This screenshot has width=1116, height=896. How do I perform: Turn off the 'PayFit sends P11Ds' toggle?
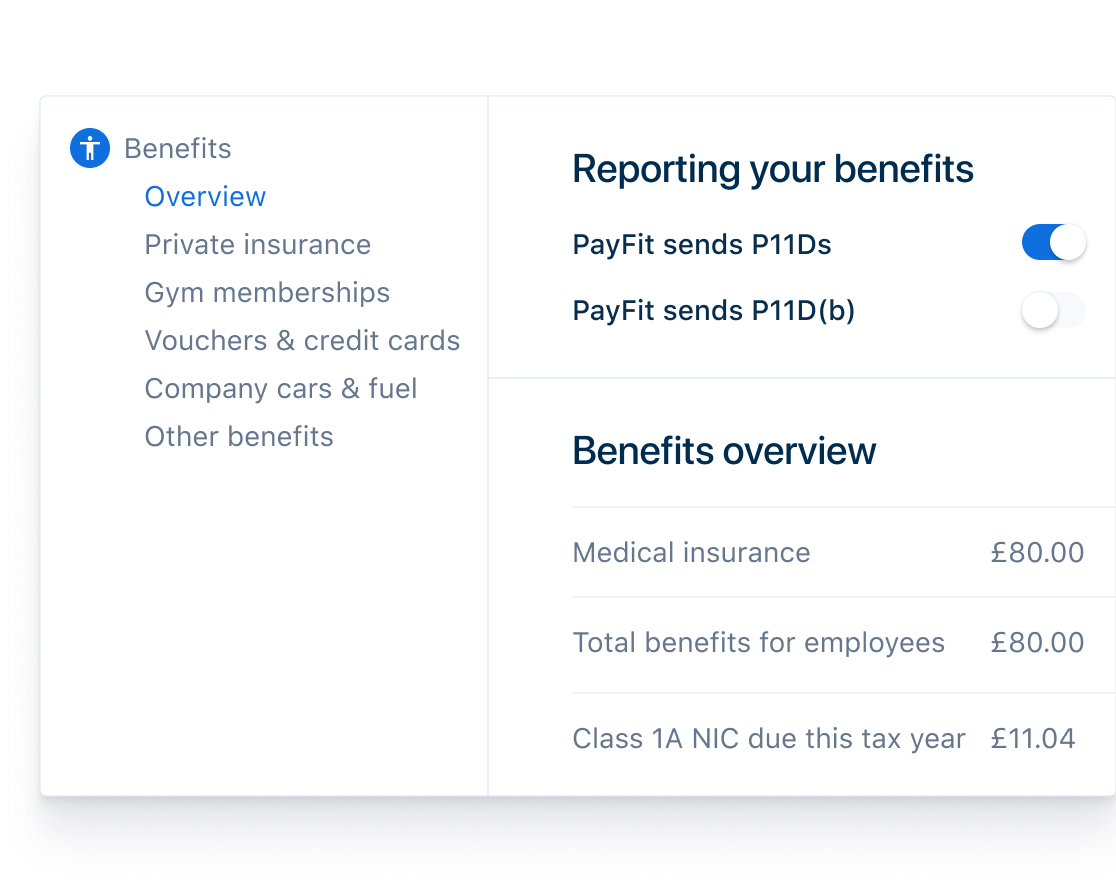click(1053, 243)
